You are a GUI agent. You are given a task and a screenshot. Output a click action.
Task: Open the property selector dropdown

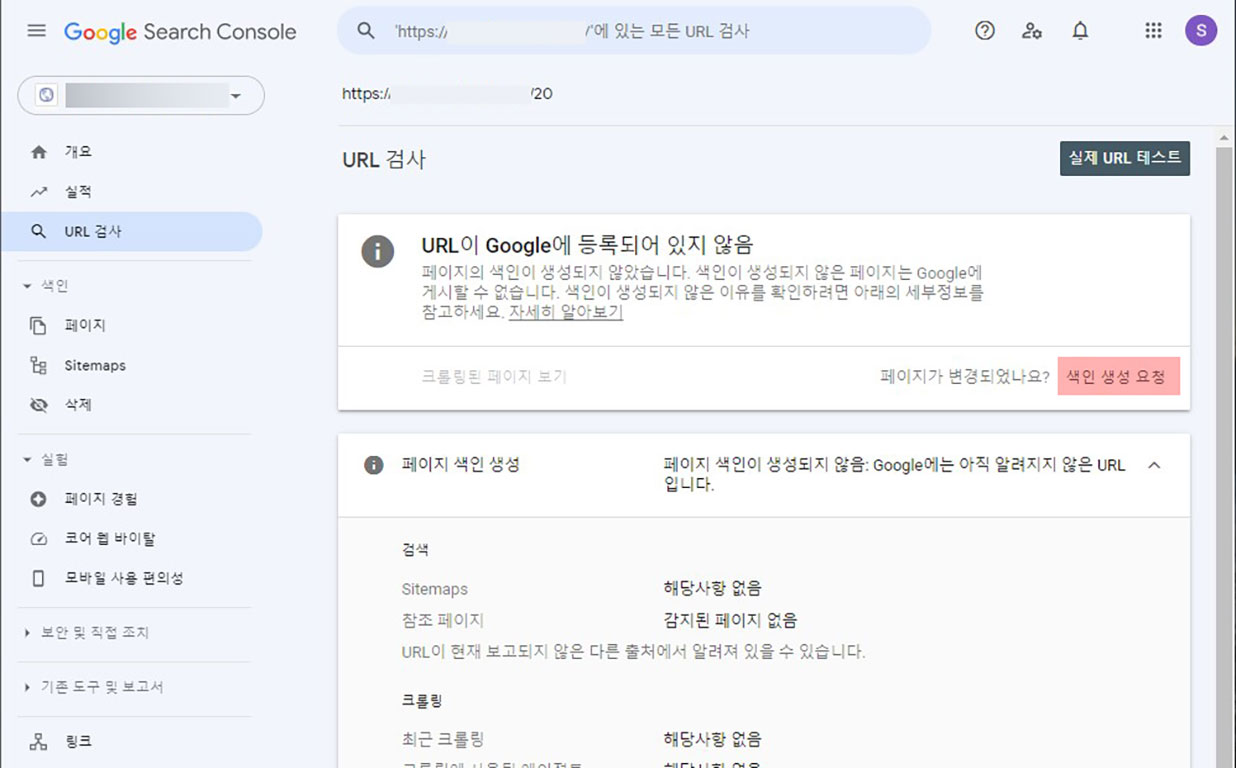tap(141, 96)
